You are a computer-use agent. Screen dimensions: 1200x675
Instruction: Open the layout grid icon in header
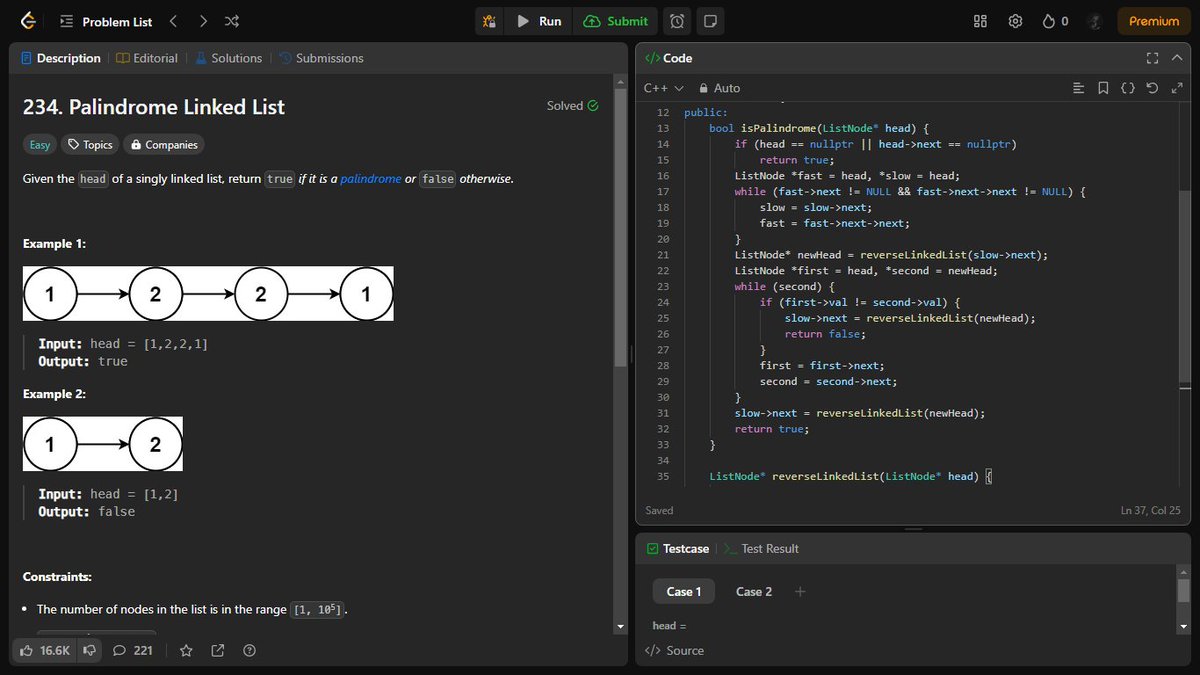(x=980, y=21)
